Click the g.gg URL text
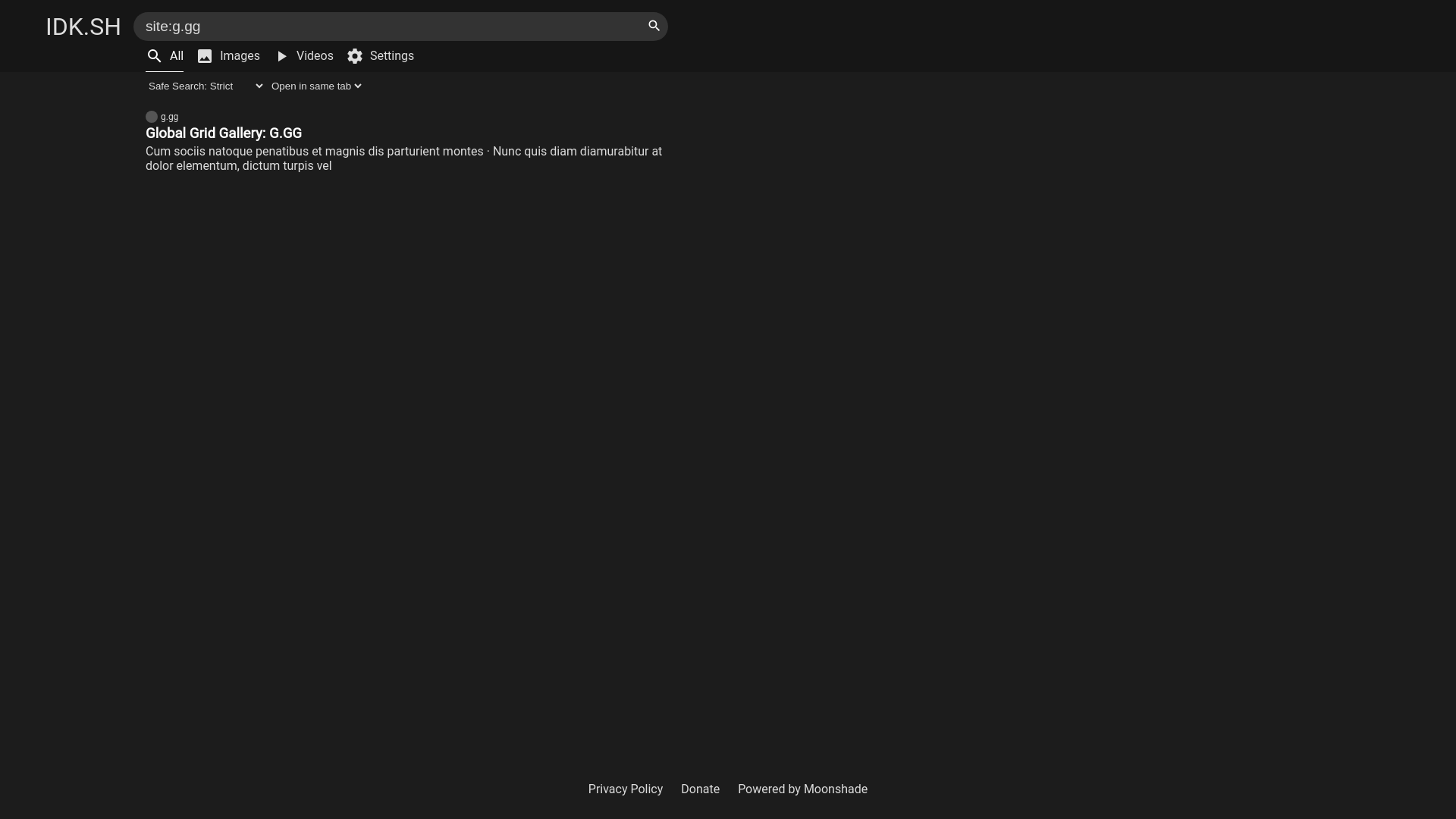 170,117
